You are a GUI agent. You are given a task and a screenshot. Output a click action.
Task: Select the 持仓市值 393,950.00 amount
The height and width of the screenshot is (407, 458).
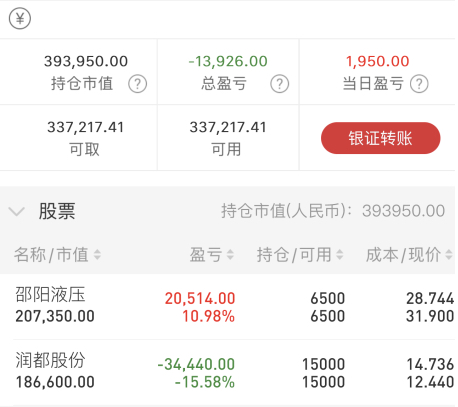point(86,61)
